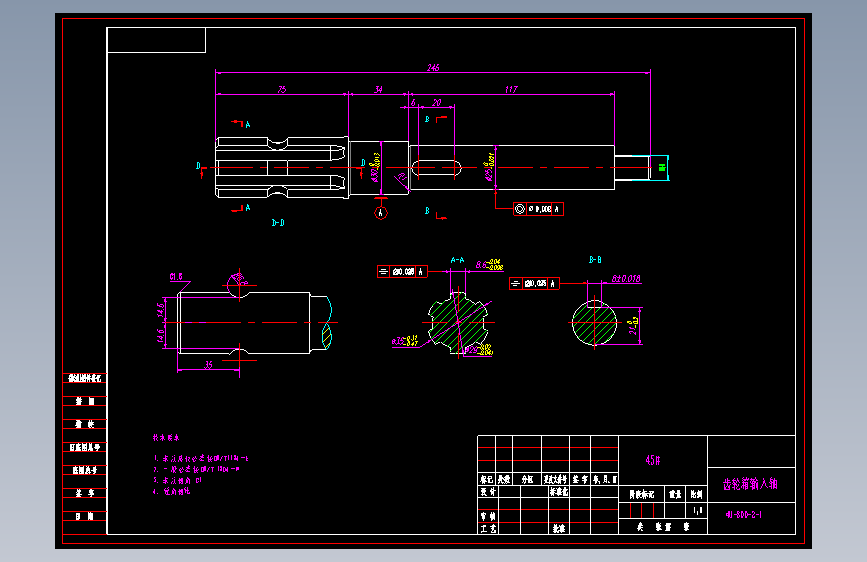Select the 34 length dimension text
This screenshot has width=867, height=562.
pos(378,89)
